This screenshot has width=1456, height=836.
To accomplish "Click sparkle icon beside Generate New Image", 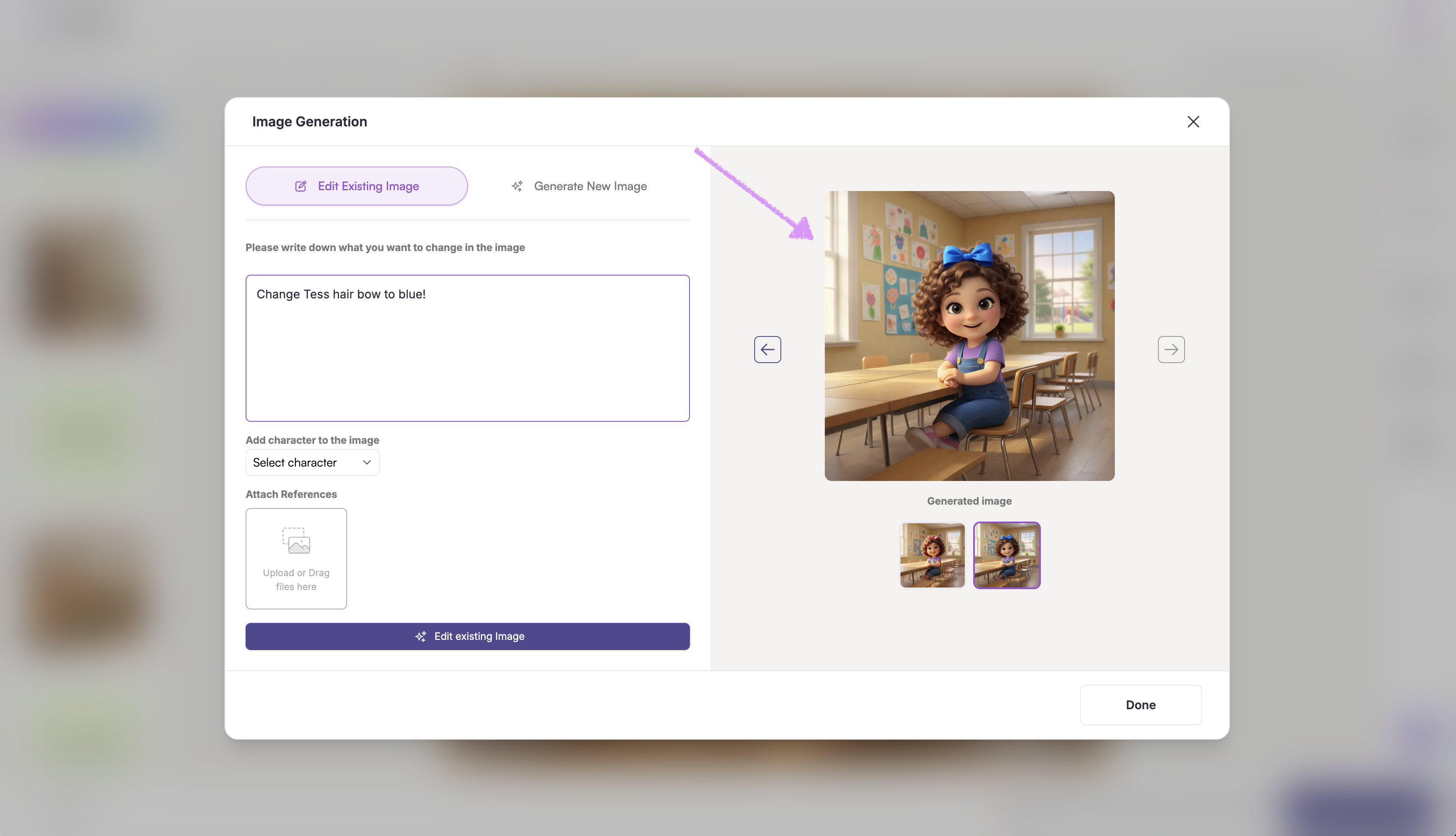I will click(517, 186).
